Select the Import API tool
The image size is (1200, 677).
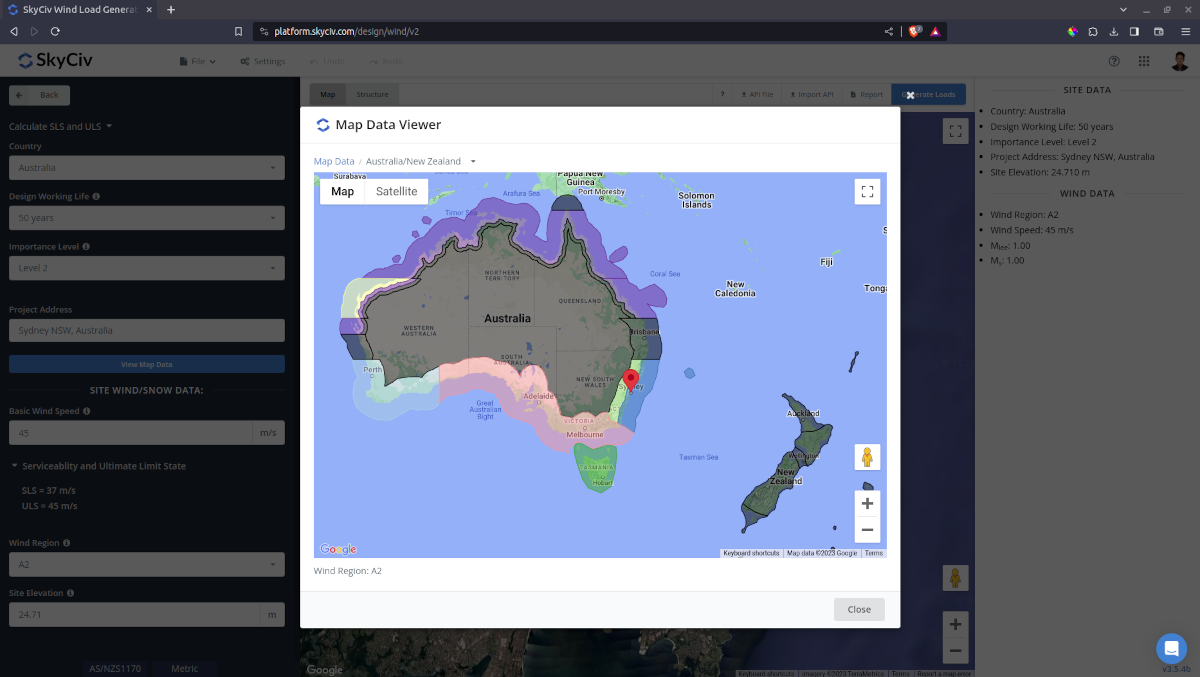coord(811,94)
